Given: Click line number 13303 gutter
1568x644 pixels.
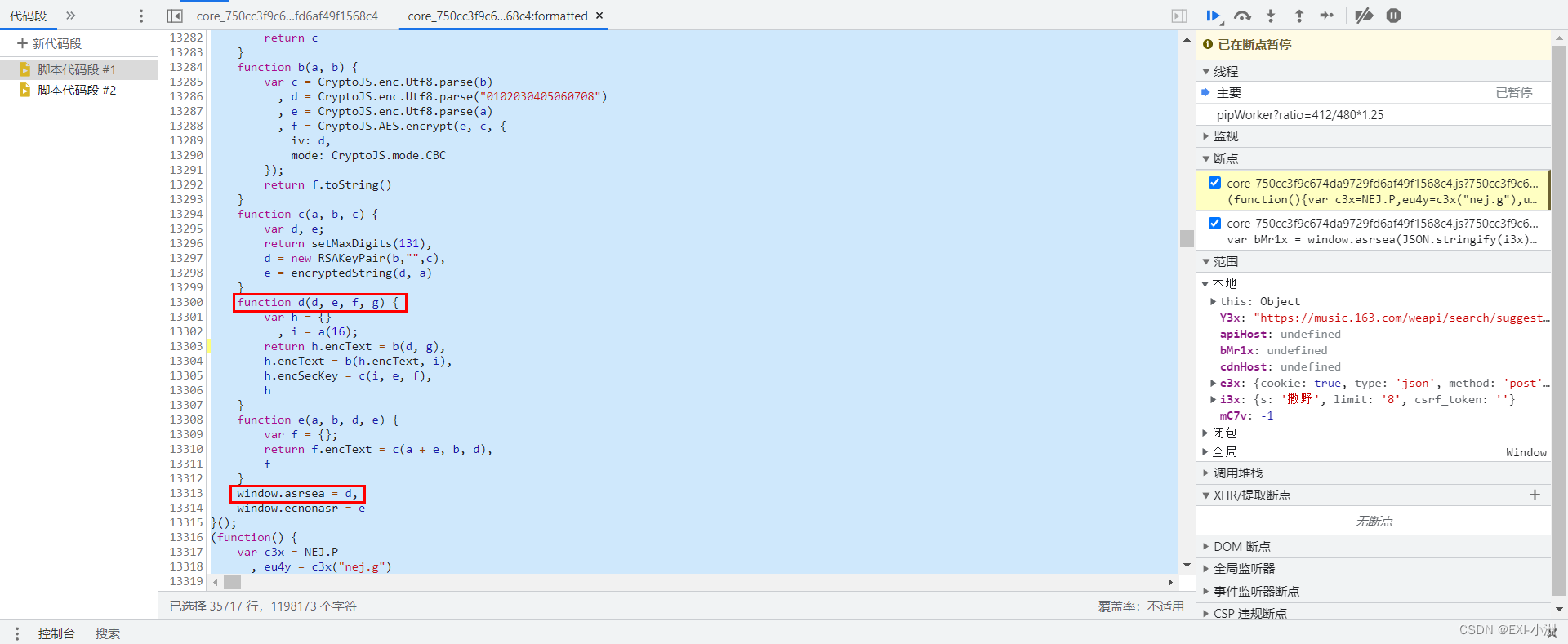Looking at the screenshot, I should 185,346.
